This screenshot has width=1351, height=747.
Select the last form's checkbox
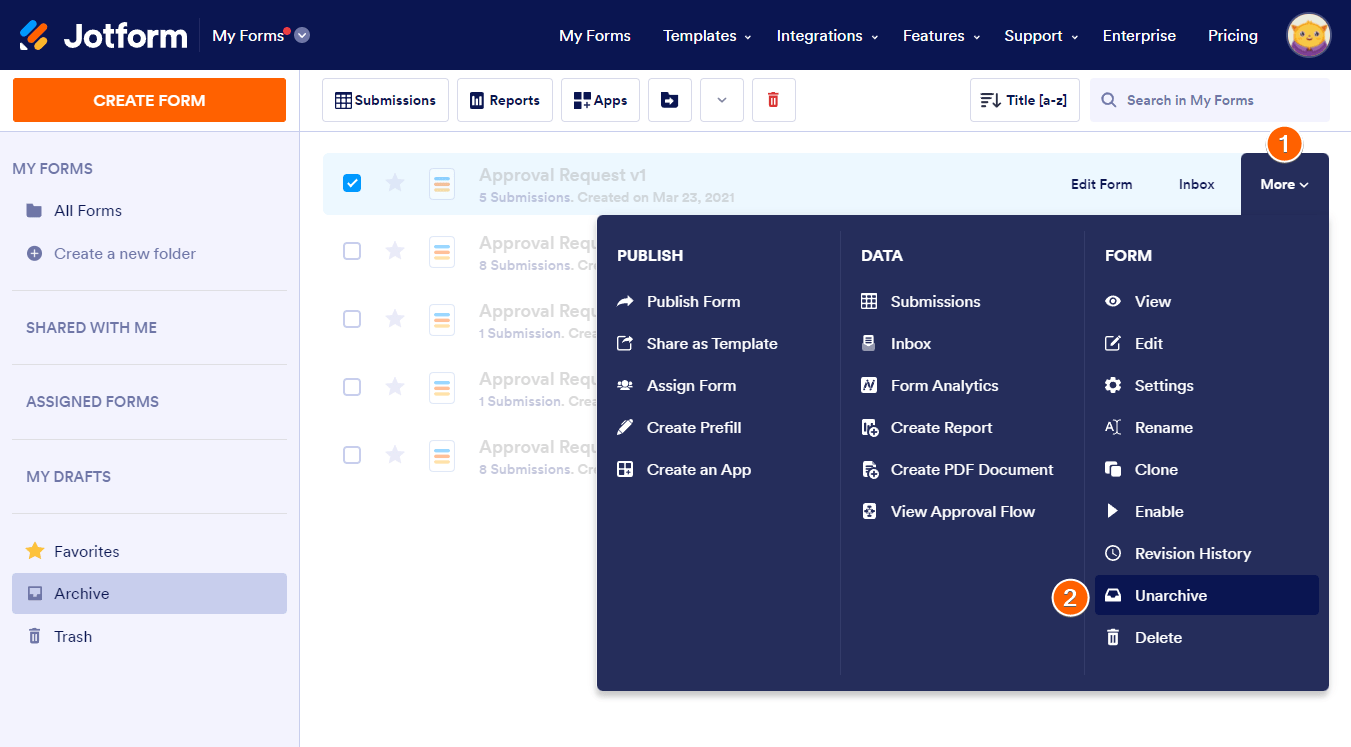(x=352, y=455)
